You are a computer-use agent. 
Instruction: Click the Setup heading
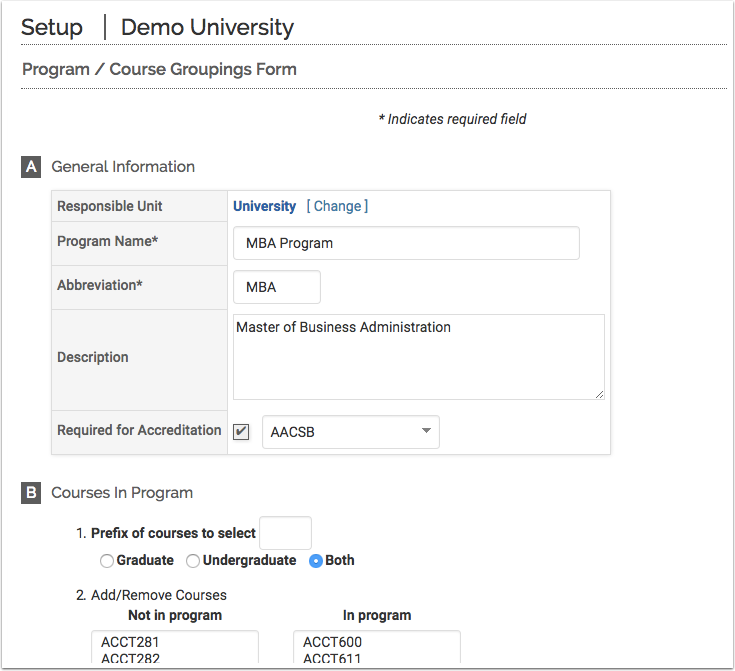point(52,27)
